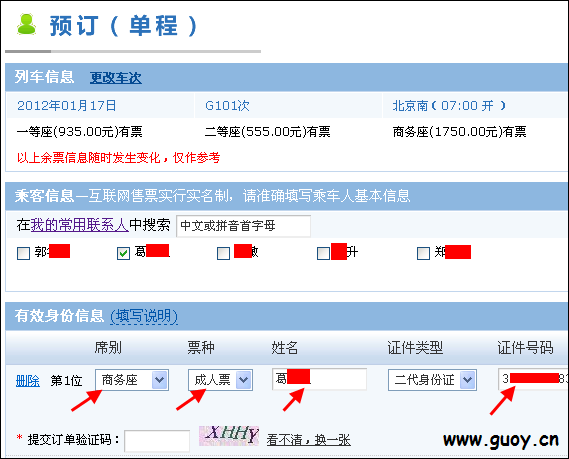Image resolution: width=569 pixels, height=459 pixels.
Task: Click the 证件号码 ID number field
Action: (x=533, y=379)
